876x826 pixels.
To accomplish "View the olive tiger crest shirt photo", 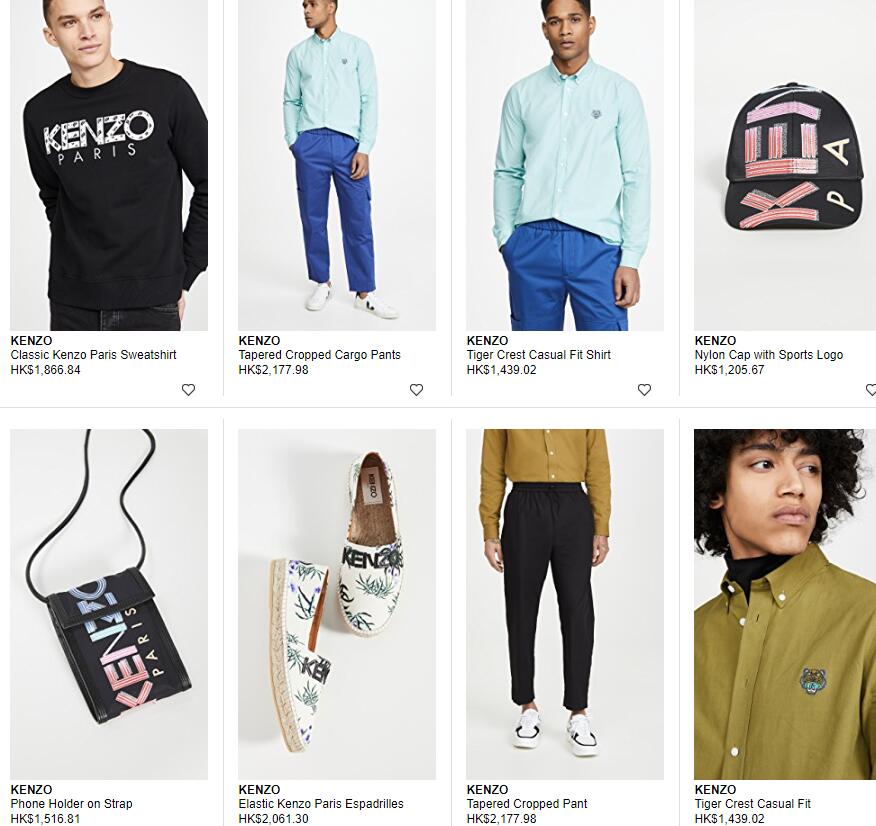I will (785, 604).
